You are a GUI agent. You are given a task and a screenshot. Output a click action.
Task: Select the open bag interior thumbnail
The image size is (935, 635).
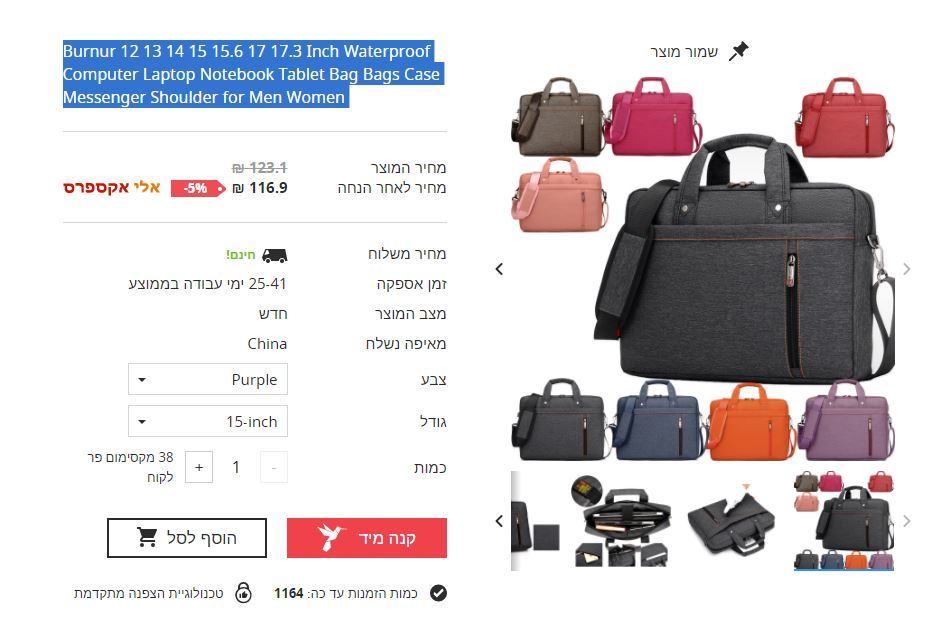621,521
